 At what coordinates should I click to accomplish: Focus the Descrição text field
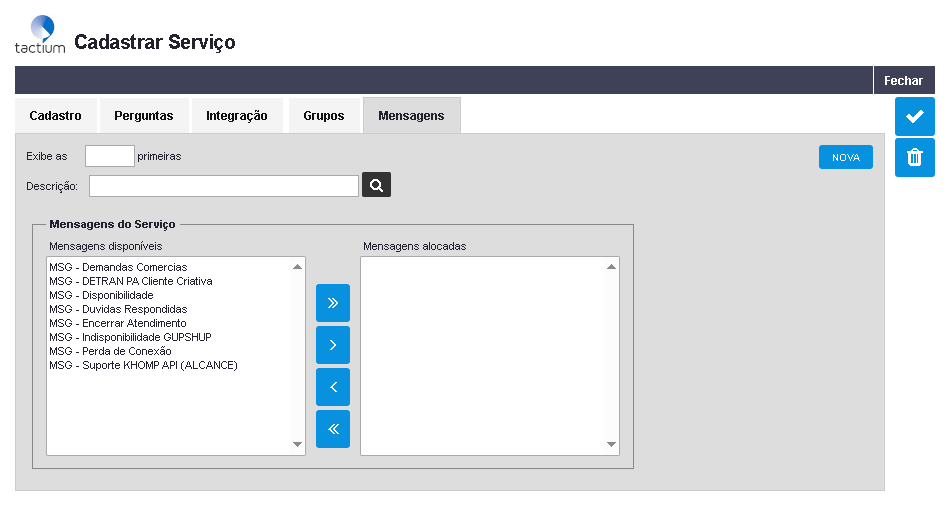click(224, 186)
